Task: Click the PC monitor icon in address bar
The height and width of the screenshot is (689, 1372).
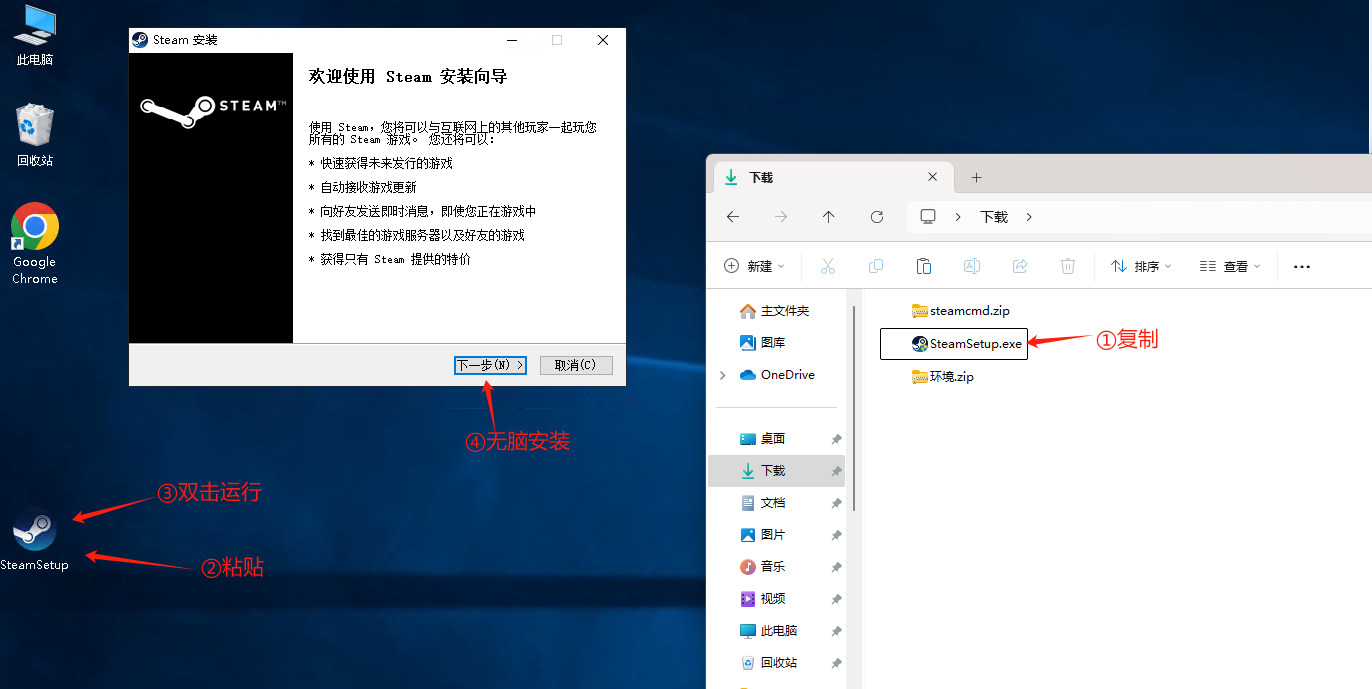Action: click(928, 217)
